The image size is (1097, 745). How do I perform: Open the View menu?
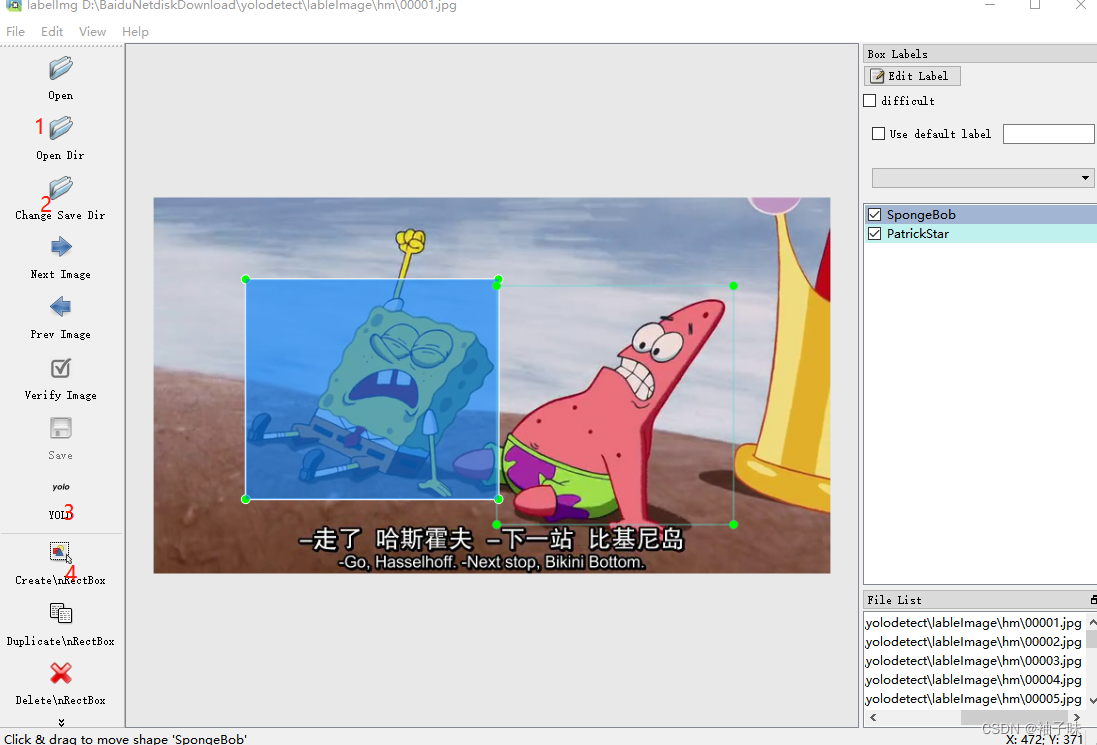point(92,31)
